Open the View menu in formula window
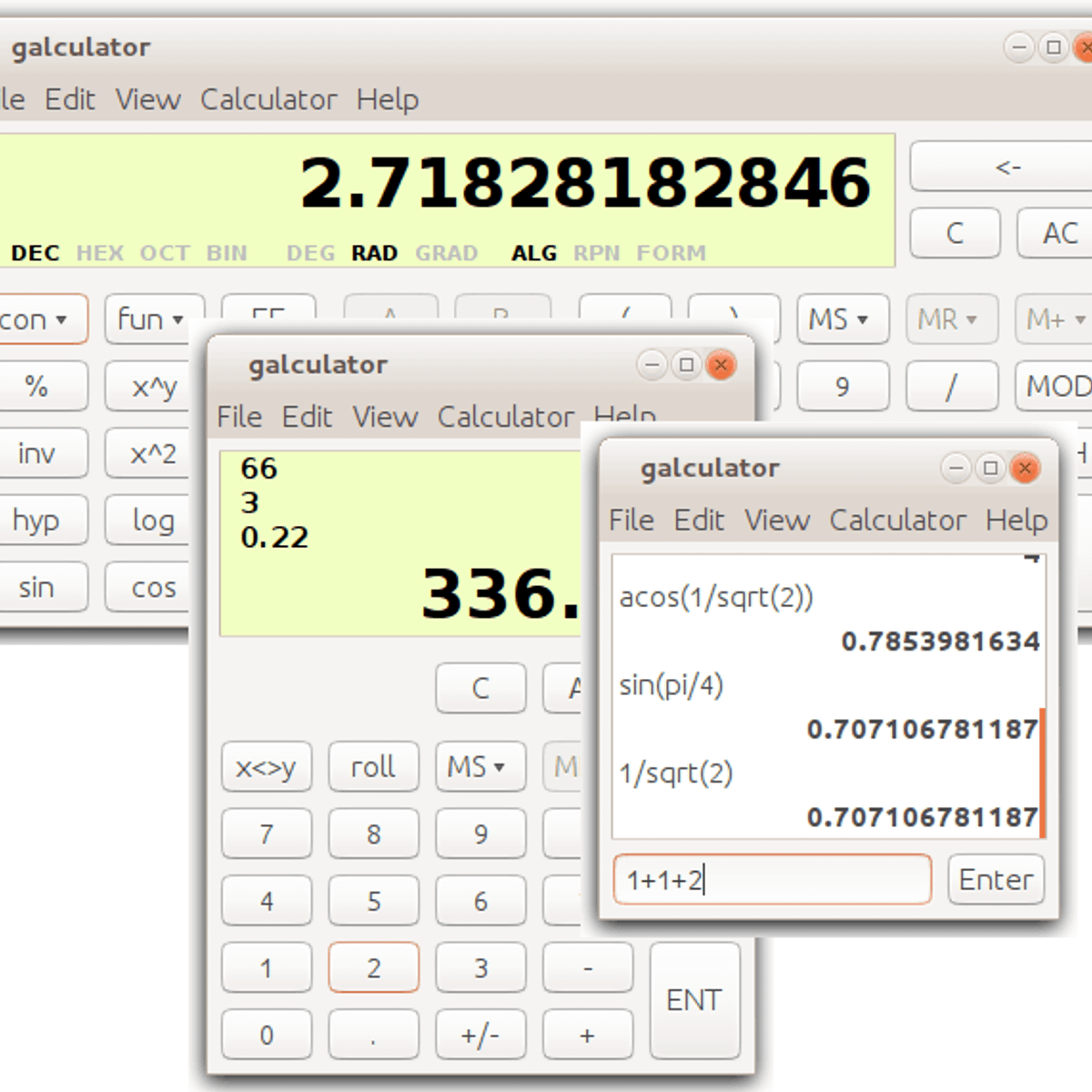 point(776,521)
